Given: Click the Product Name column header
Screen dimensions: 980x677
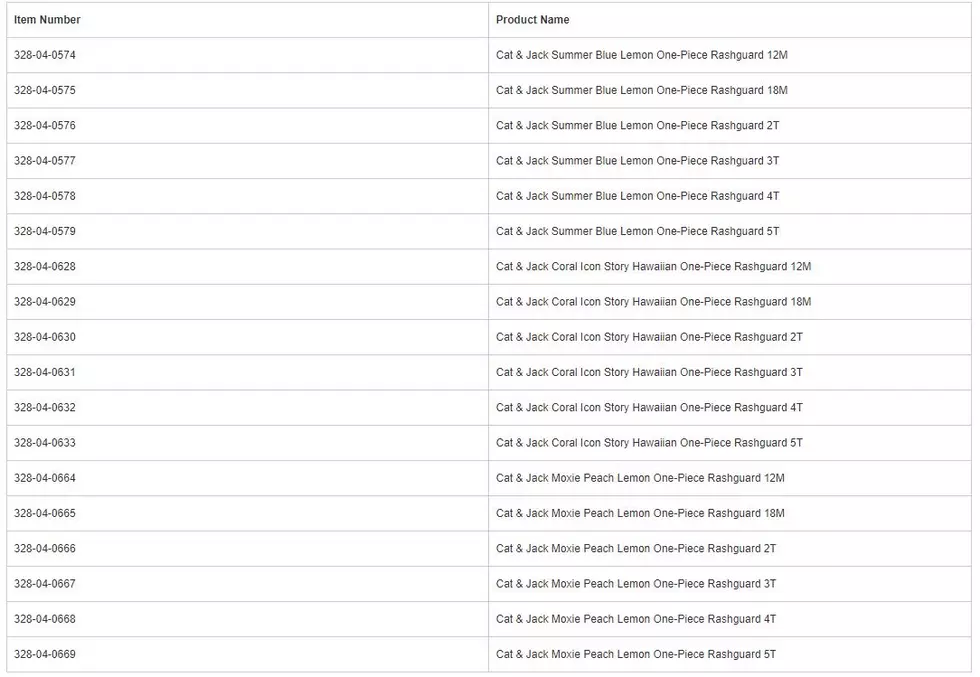Looking at the screenshot, I should [x=532, y=19].
